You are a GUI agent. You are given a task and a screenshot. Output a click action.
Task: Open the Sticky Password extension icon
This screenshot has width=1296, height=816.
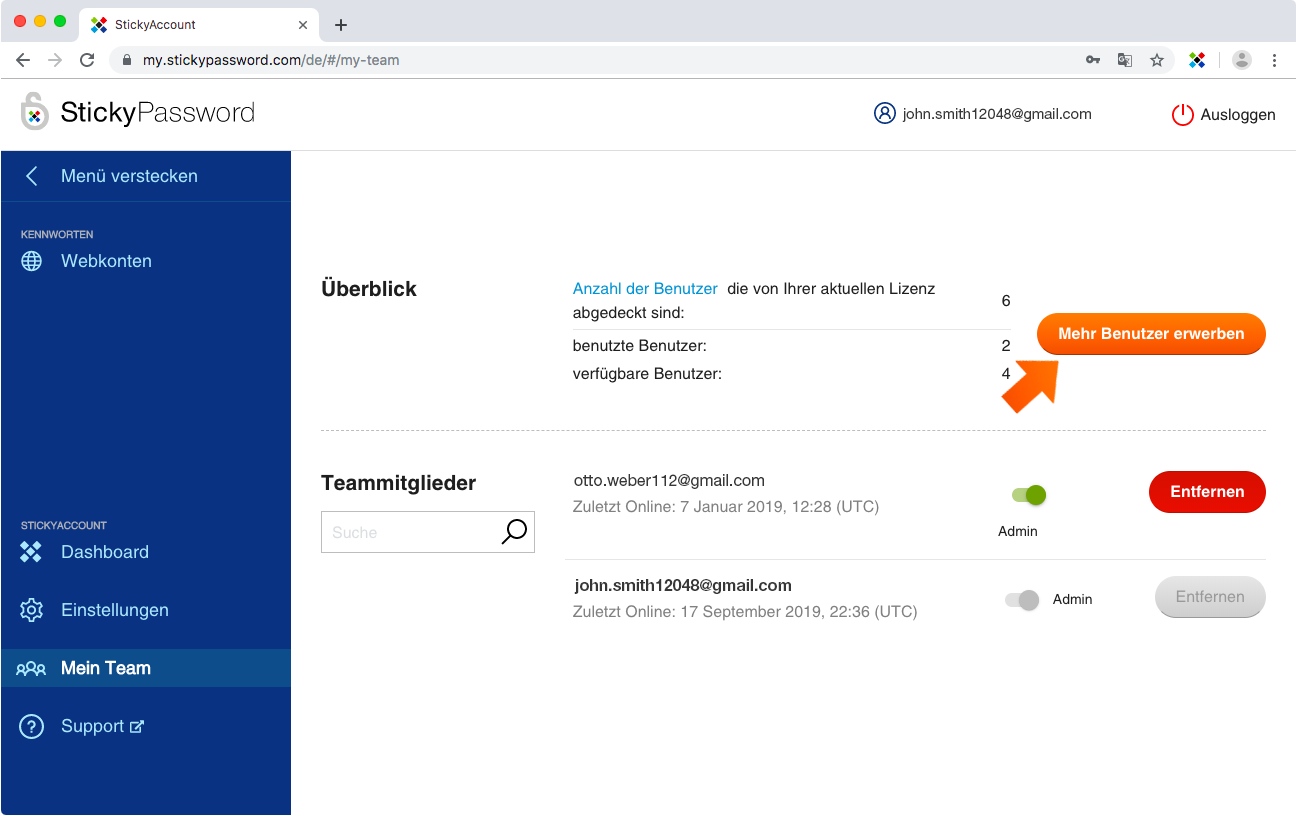coord(1197,60)
